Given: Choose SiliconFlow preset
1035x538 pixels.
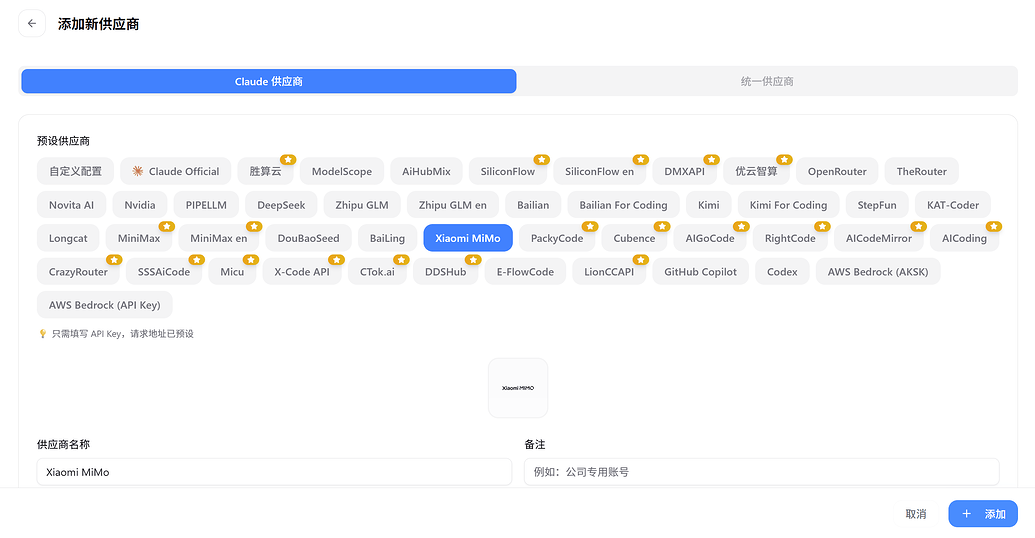Looking at the screenshot, I should pos(508,172).
